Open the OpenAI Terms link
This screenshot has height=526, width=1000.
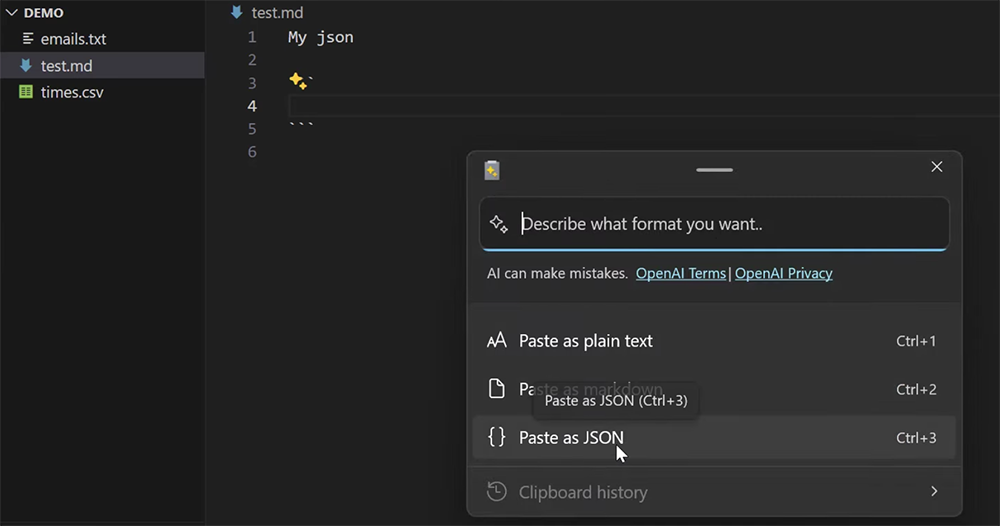680,274
